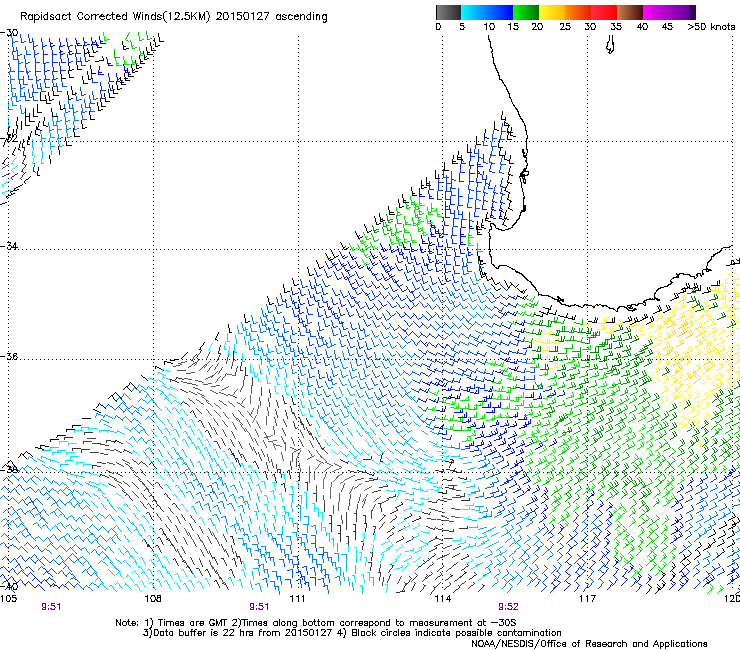Image resolution: width=740 pixels, height=650 pixels.
Task: Click the 'Data buffer is 22 hrs' note line
Action: click(x=352, y=633)
